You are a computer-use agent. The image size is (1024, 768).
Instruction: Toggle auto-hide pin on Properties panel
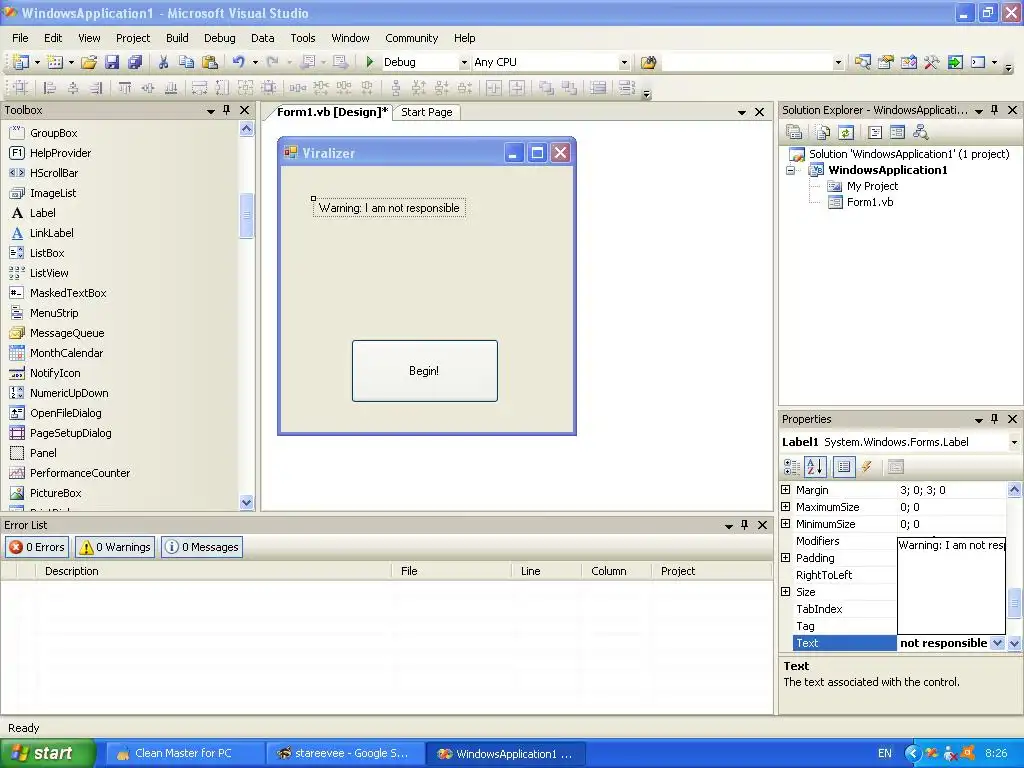[995, 419]
